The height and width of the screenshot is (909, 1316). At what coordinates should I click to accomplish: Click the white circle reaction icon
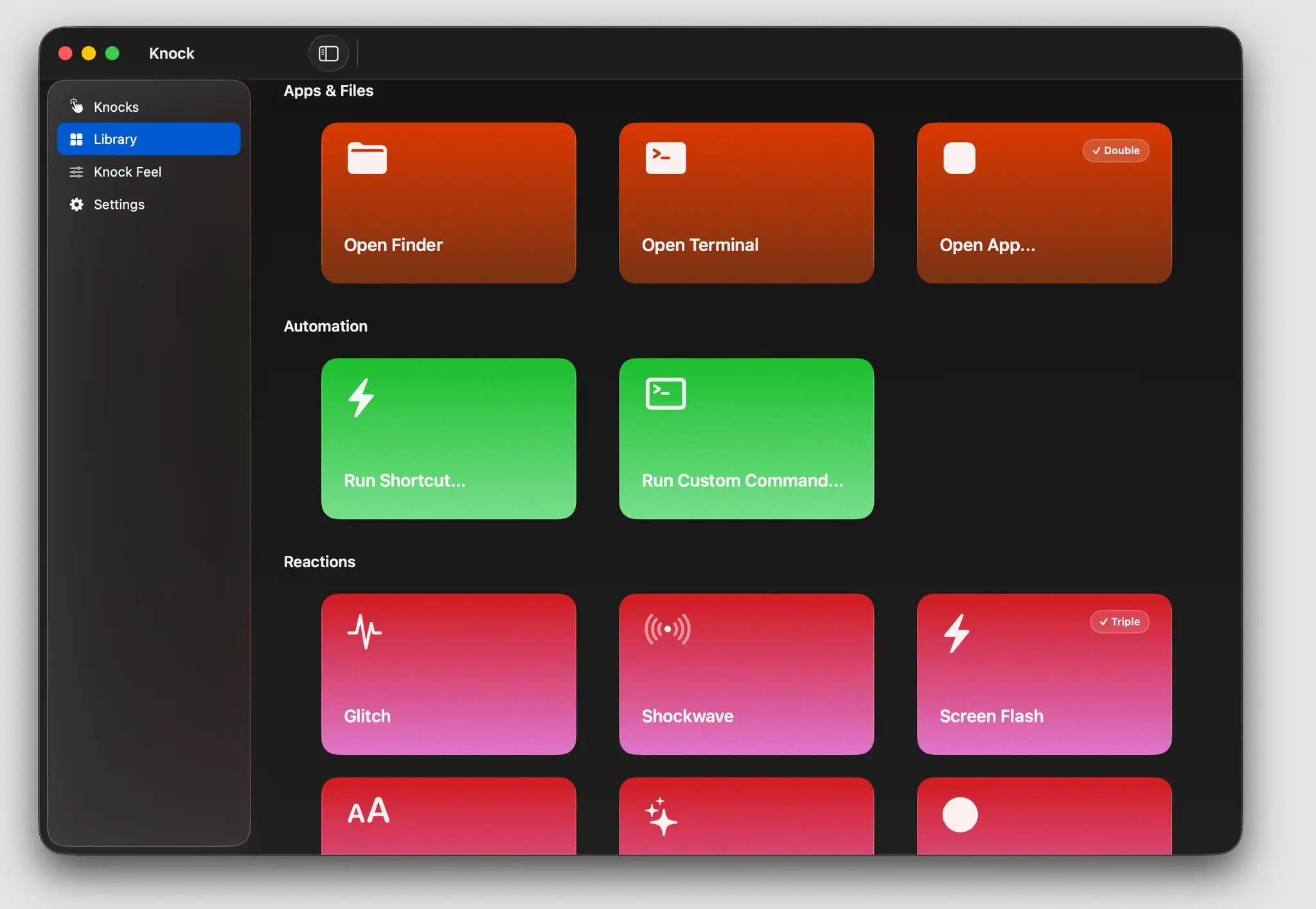[960, 815]
